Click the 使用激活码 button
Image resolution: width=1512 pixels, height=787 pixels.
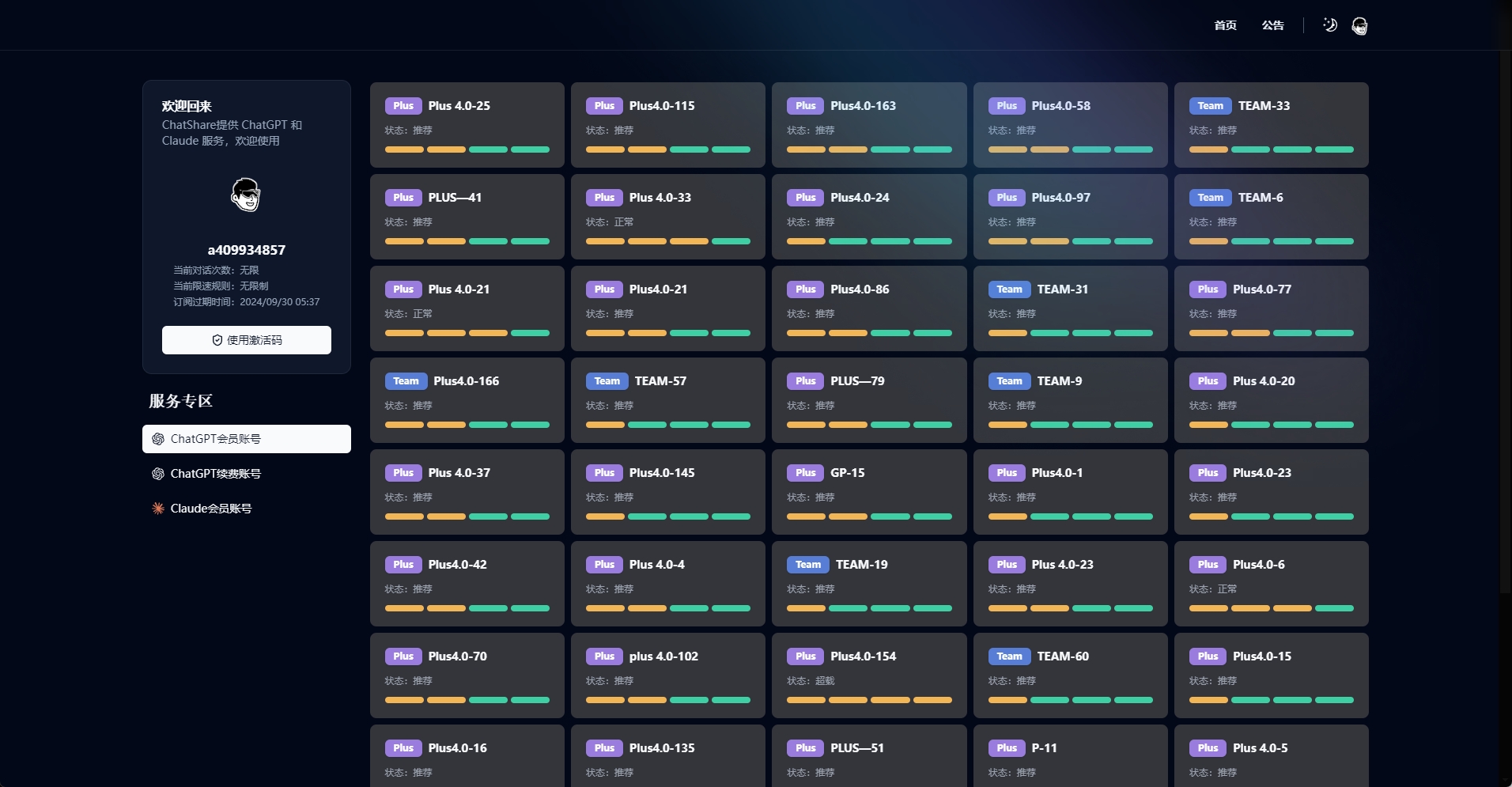pos(247,340)
